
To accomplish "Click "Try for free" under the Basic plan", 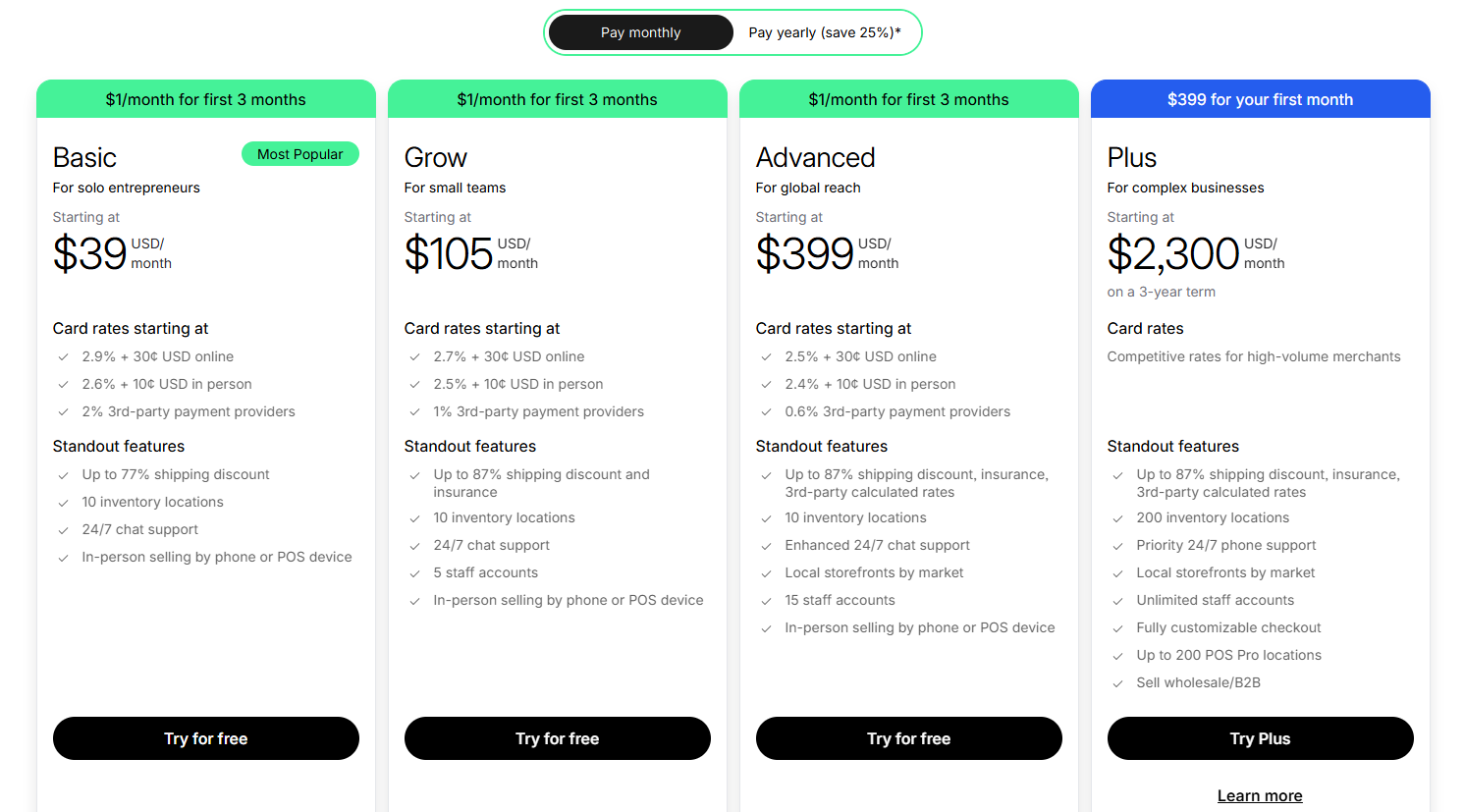I will click(x=205, y=738).
